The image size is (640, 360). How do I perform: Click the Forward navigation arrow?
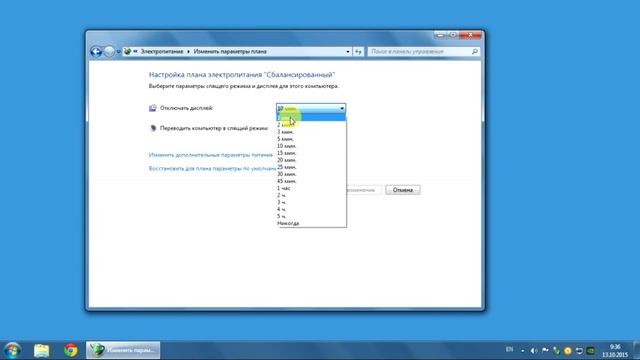109,51
